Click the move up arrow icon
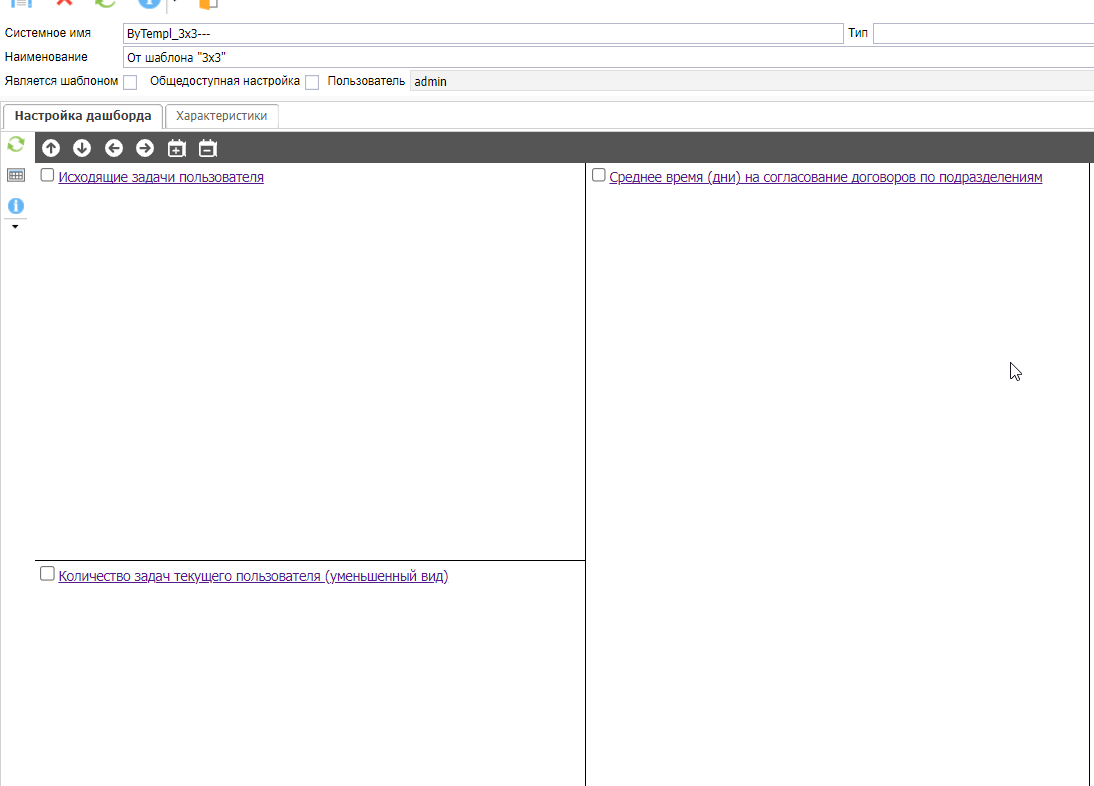 coord(51,148)
